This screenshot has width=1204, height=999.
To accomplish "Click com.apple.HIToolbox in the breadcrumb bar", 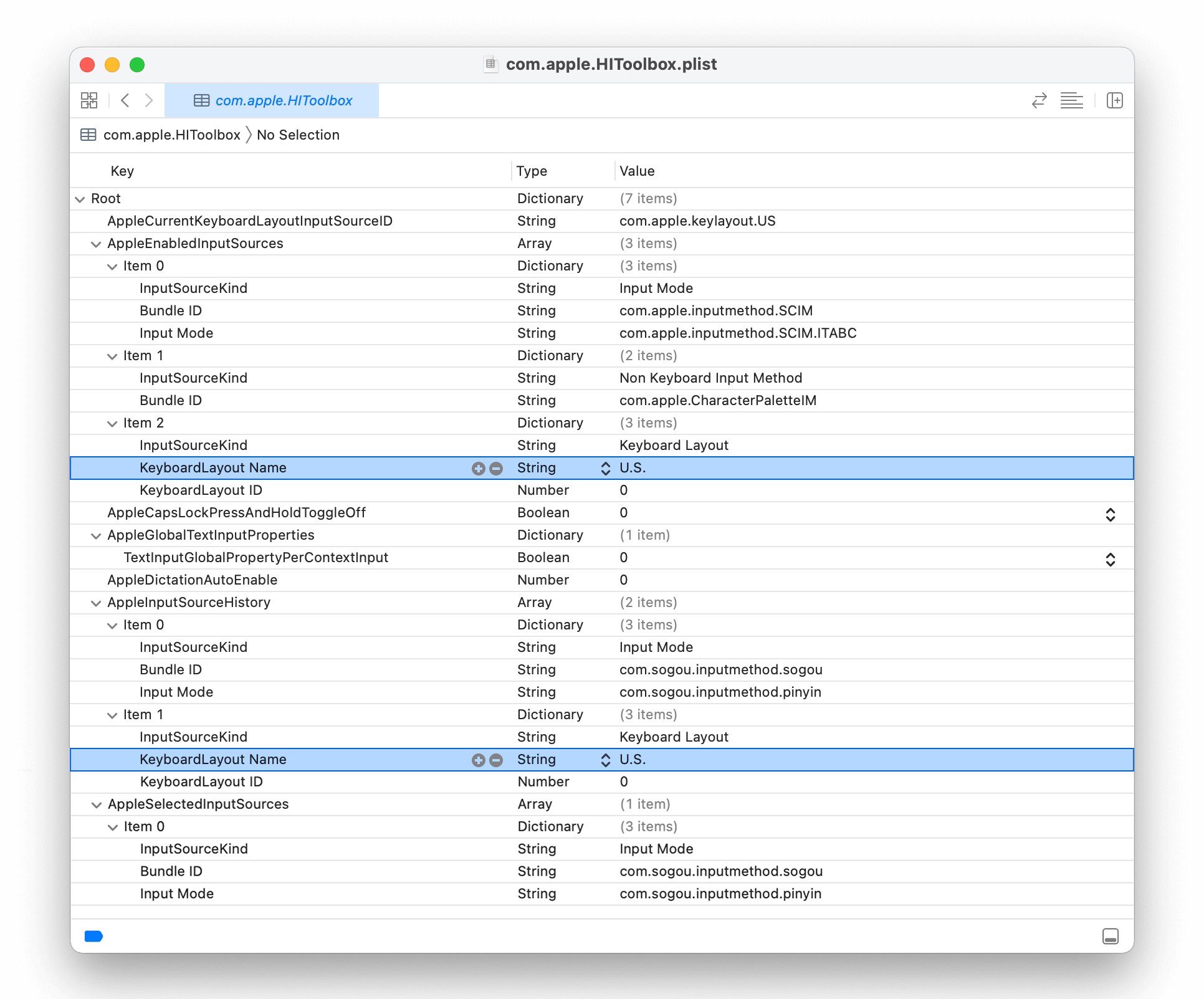I will (171, 135).
